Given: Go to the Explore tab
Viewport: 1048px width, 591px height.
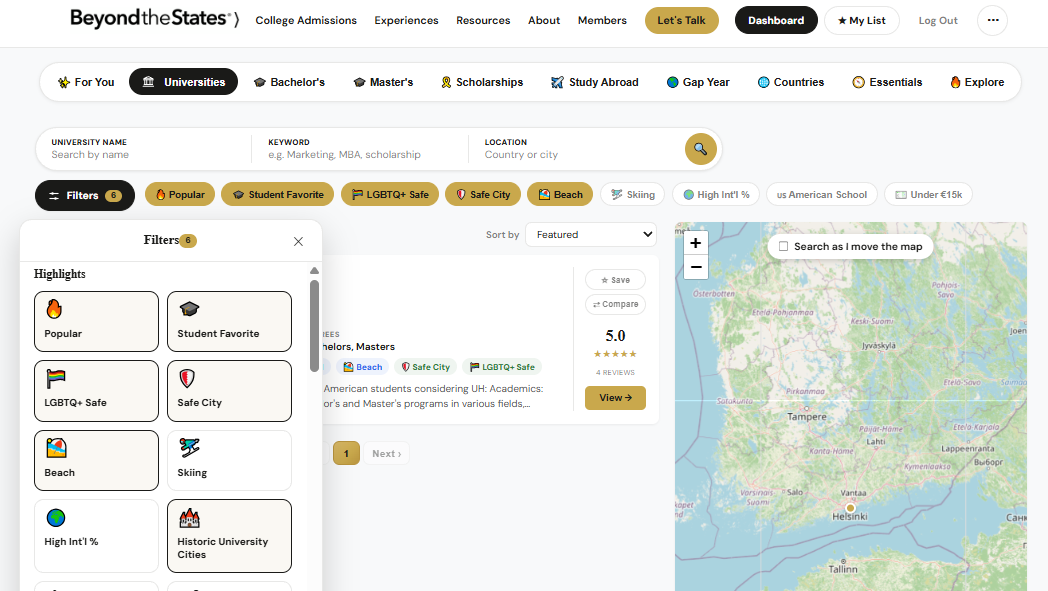Looking at the screenshot, I should click(x=976, y=82).
